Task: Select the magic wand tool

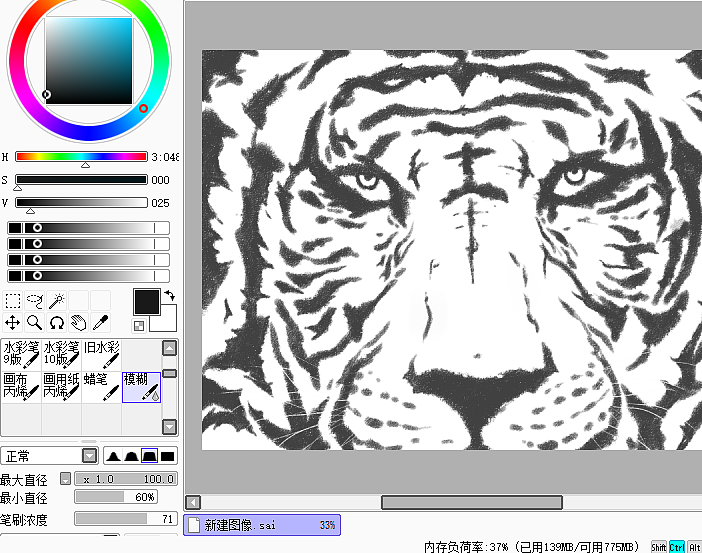Action: tap(57, 300)
